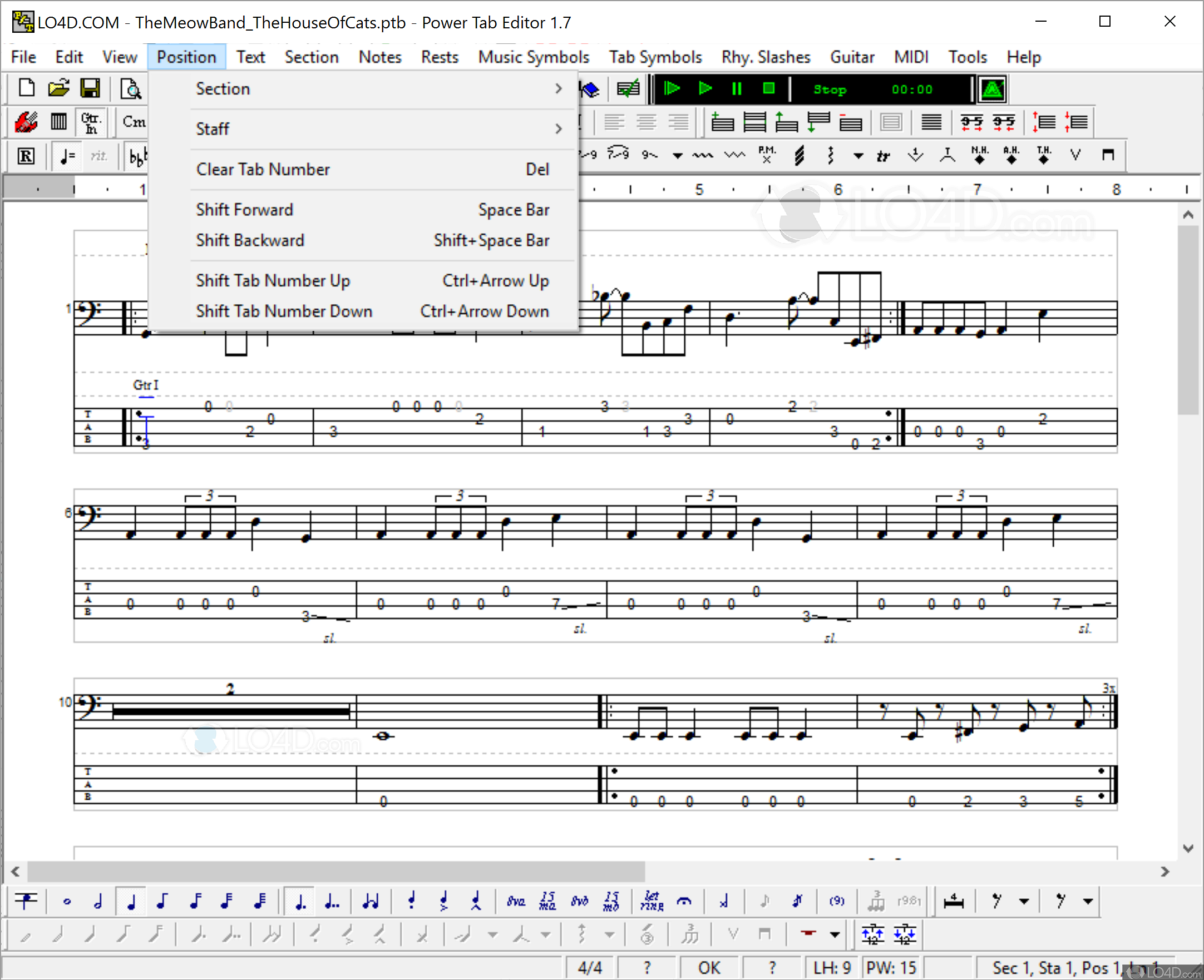Click the chord name (Cm) icon
The width and height of the screenshot is (1204, 980).
pos(134,122)
